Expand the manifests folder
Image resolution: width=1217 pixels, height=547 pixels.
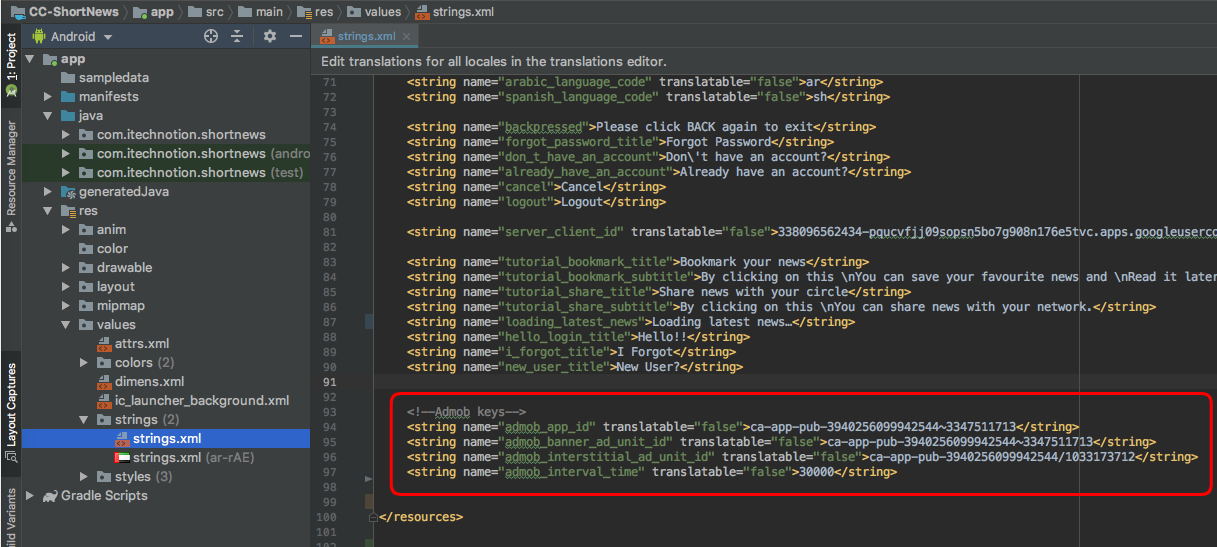[x=48, y=97]
